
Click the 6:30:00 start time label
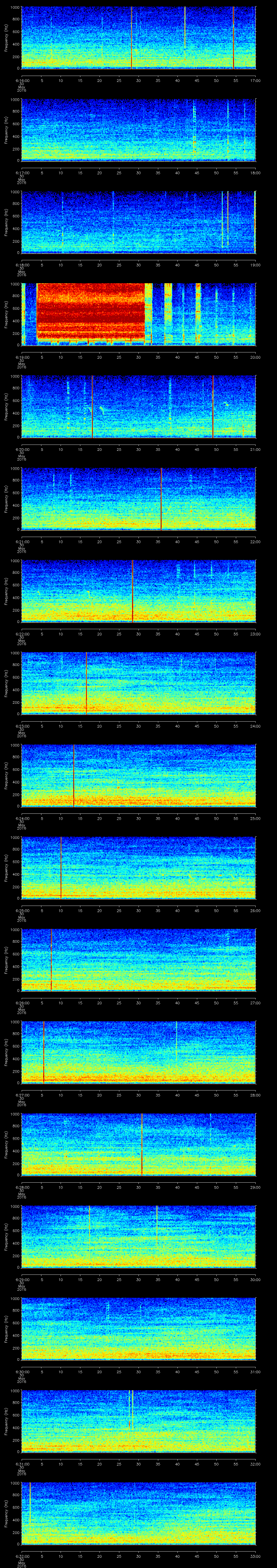point(22,1372)
